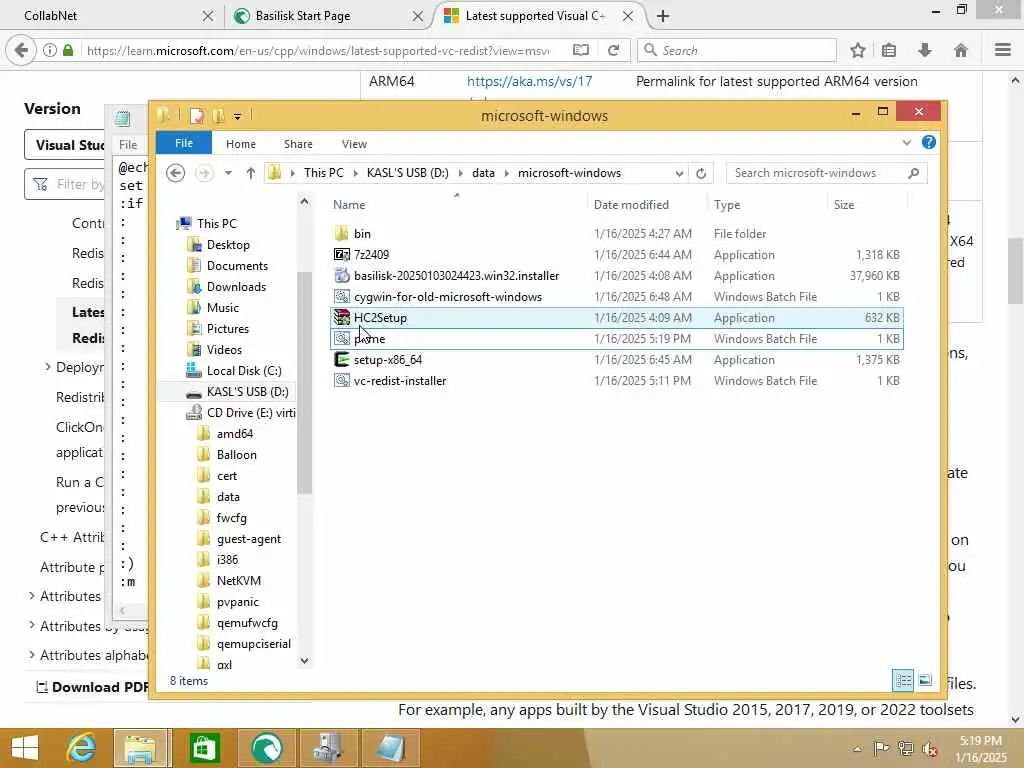
Task: Go to browser home page icon
Action: pyautogui.click(x=961, y=50)
